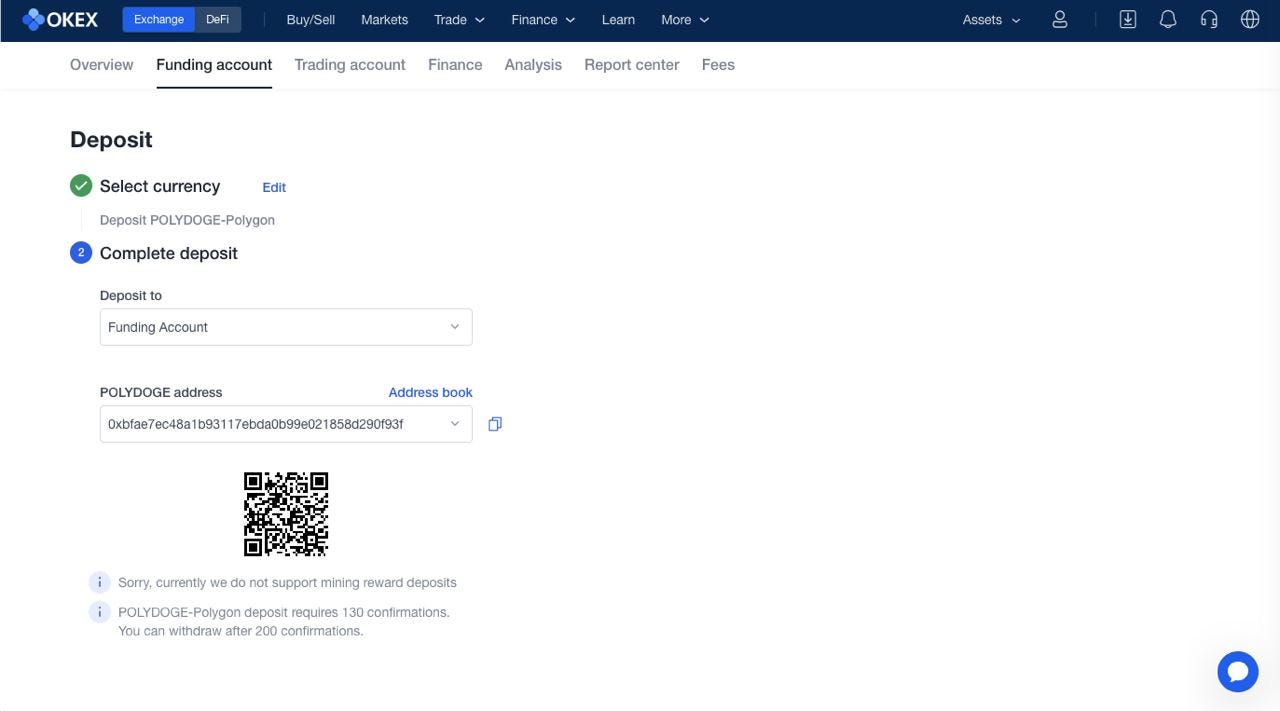Click the Deposit POLYDOGE-Polygon text
Viewport: 1280px width, 711px height.
pyautogui.click(x=187, y=220)
